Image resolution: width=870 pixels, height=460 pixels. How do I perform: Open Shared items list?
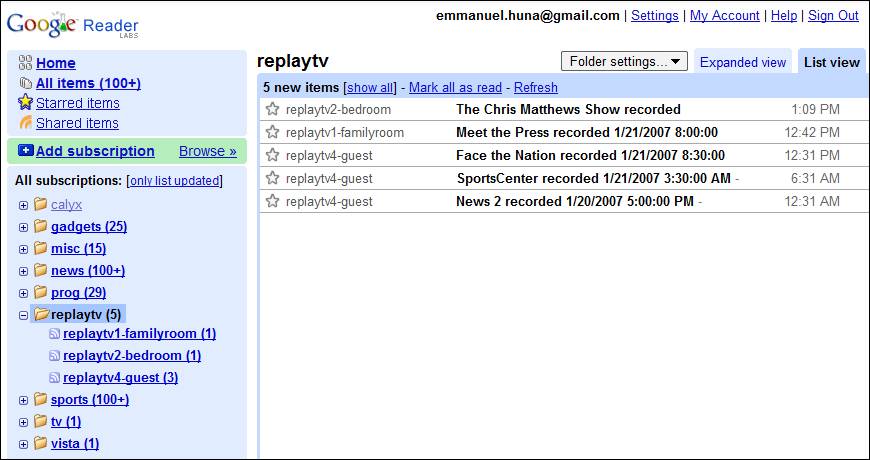[x=77, y=123]
